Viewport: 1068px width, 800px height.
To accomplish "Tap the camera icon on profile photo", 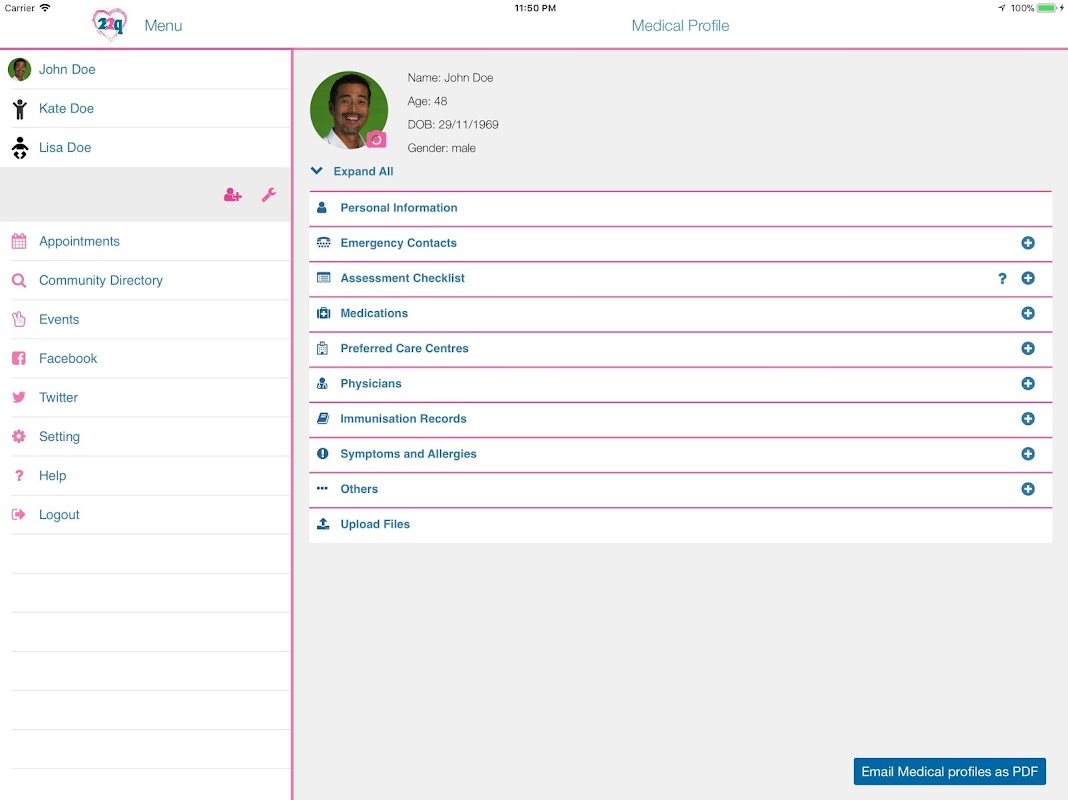I will (x=376, y=140).
